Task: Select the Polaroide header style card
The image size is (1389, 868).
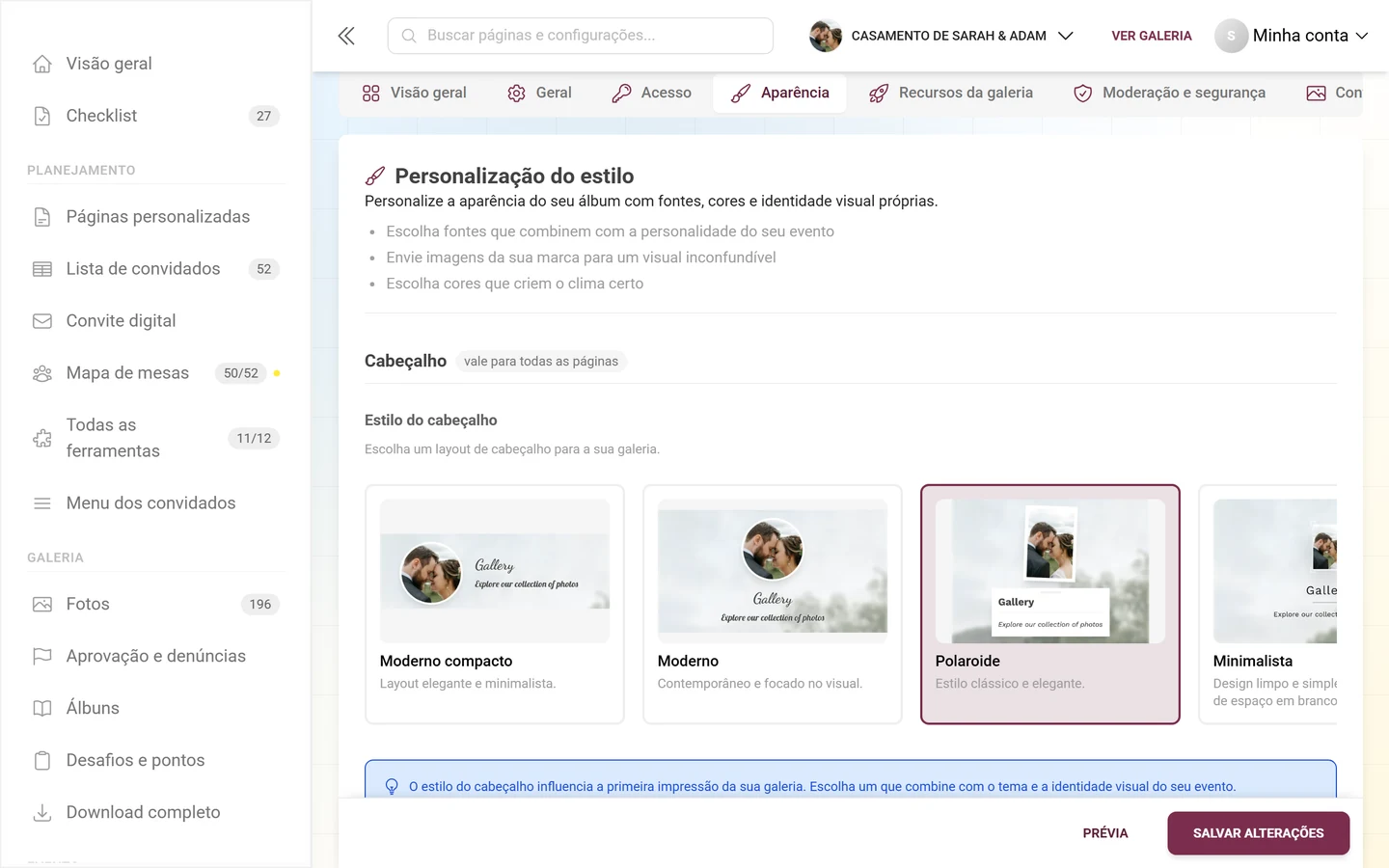Action: 1050,605
